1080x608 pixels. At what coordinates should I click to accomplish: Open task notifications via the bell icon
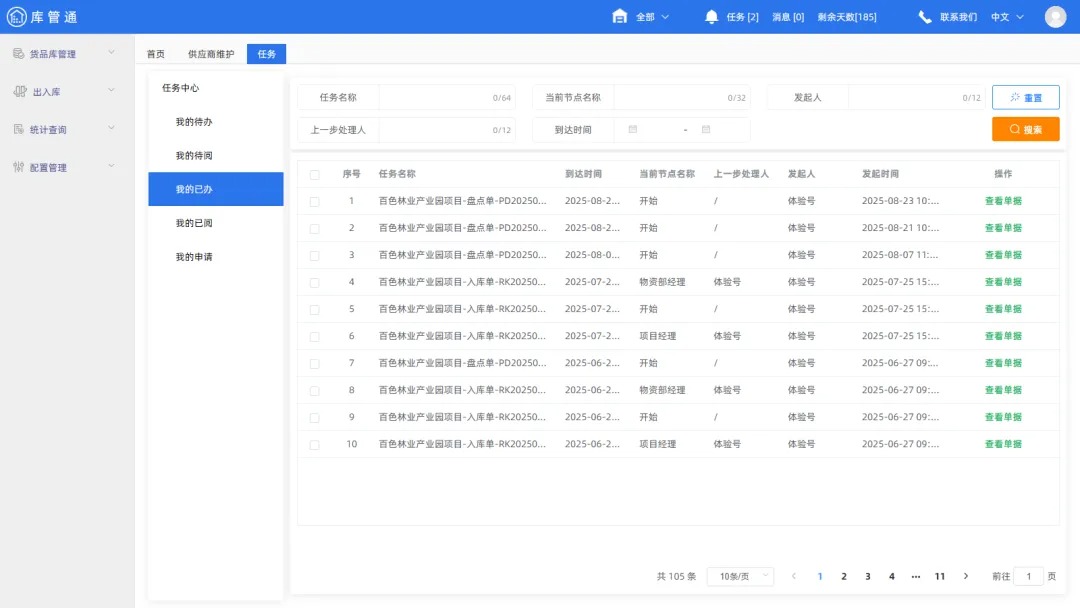pos(712,17)
